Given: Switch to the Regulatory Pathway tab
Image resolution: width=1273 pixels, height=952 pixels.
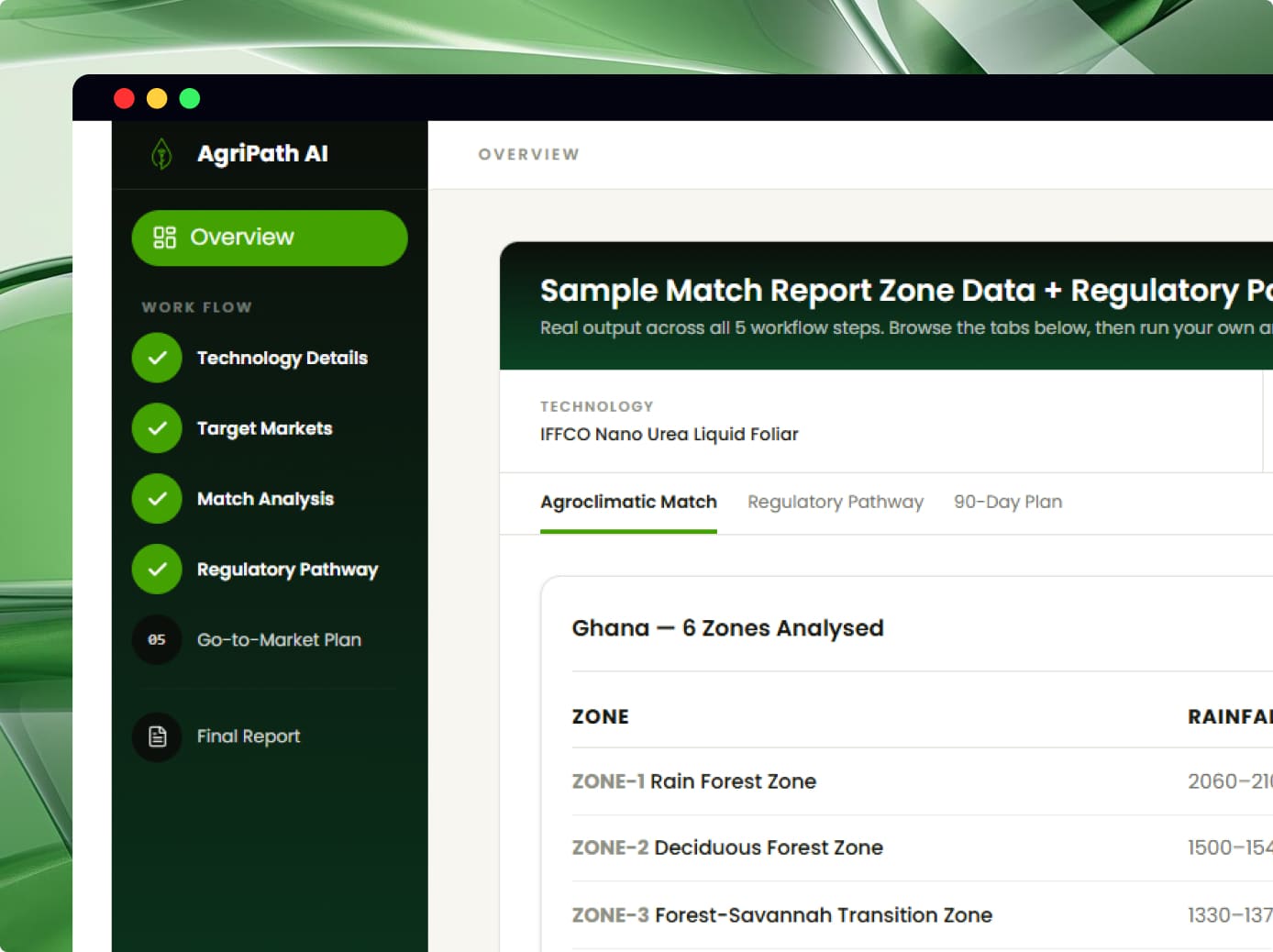Looking at the screenshot, I should point(836,502).
